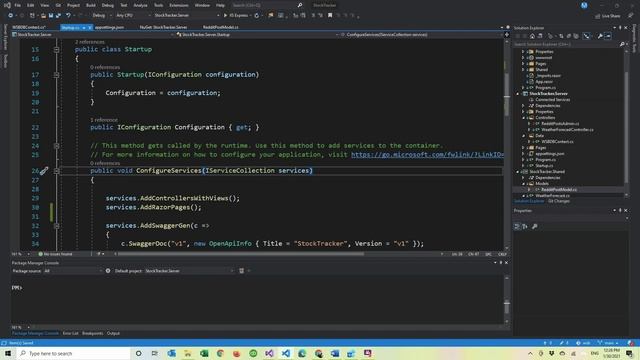
Task: Click the Solution Explorer Properties wrench icon
Action: click(x=600, y=36)
